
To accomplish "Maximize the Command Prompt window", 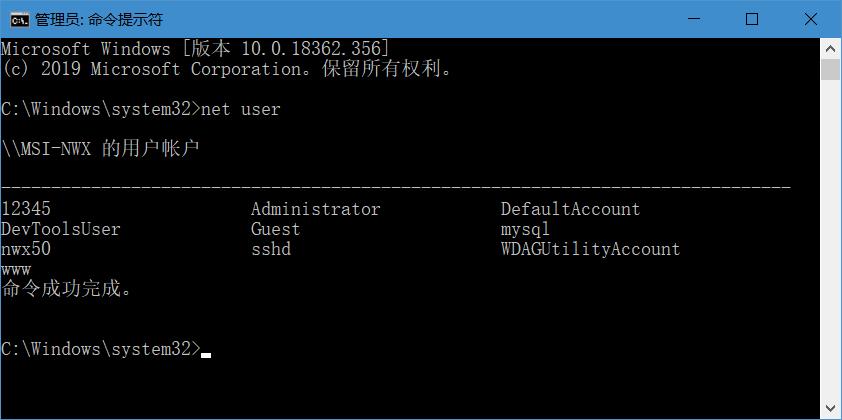I will 752,19.
